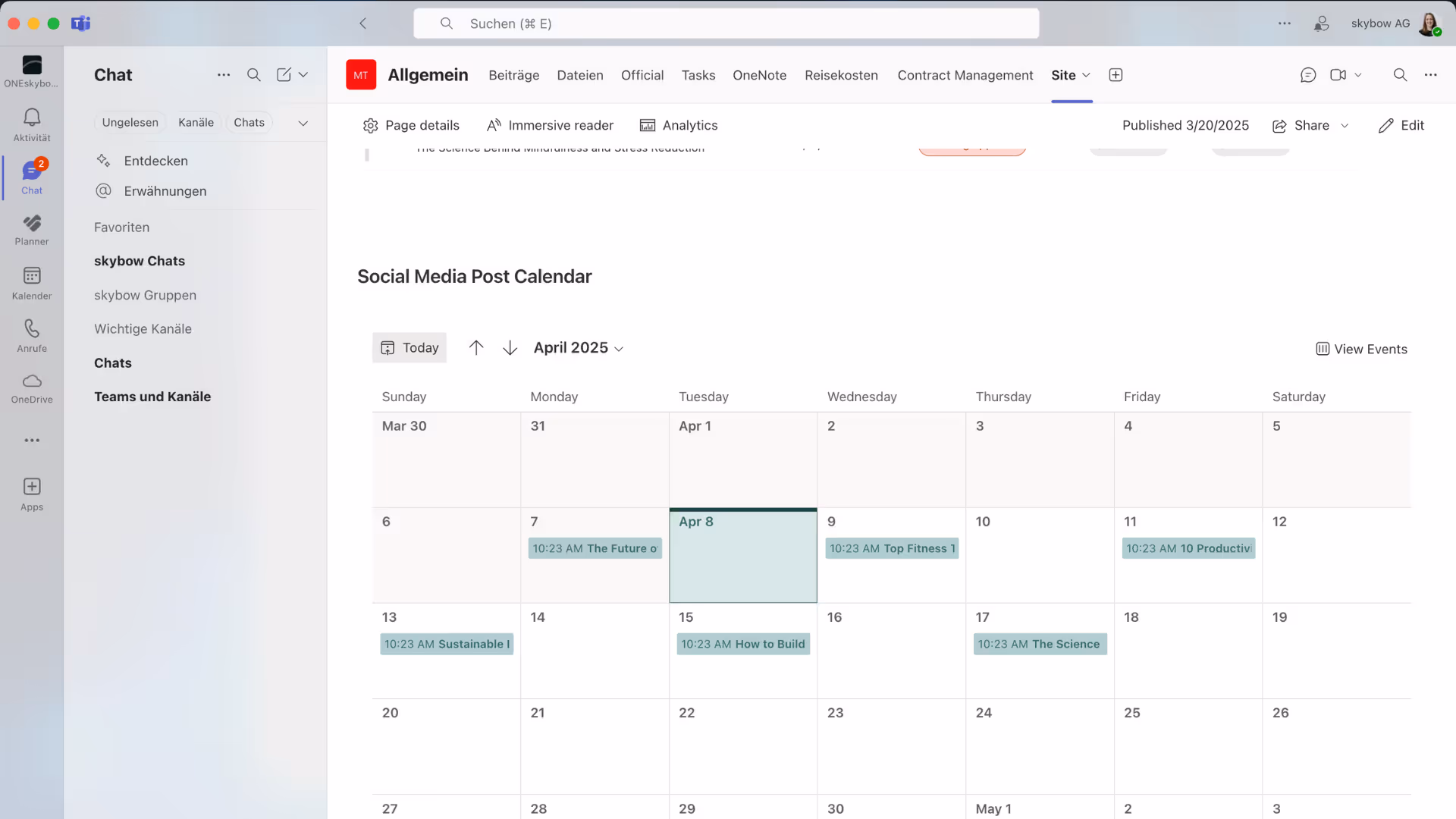Go back with the back arrow

coord(363,24)
